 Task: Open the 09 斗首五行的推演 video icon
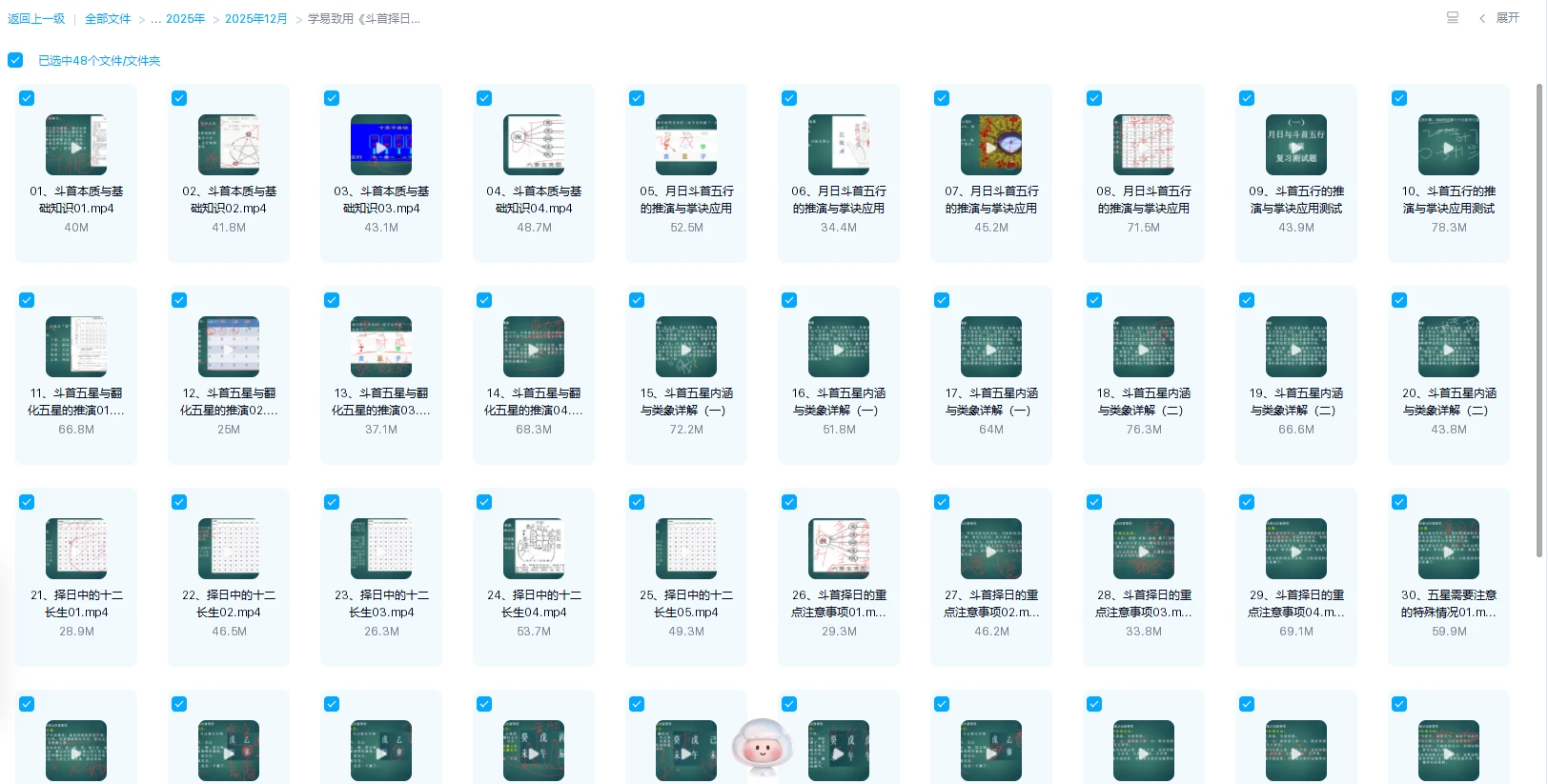[1296, 145]
